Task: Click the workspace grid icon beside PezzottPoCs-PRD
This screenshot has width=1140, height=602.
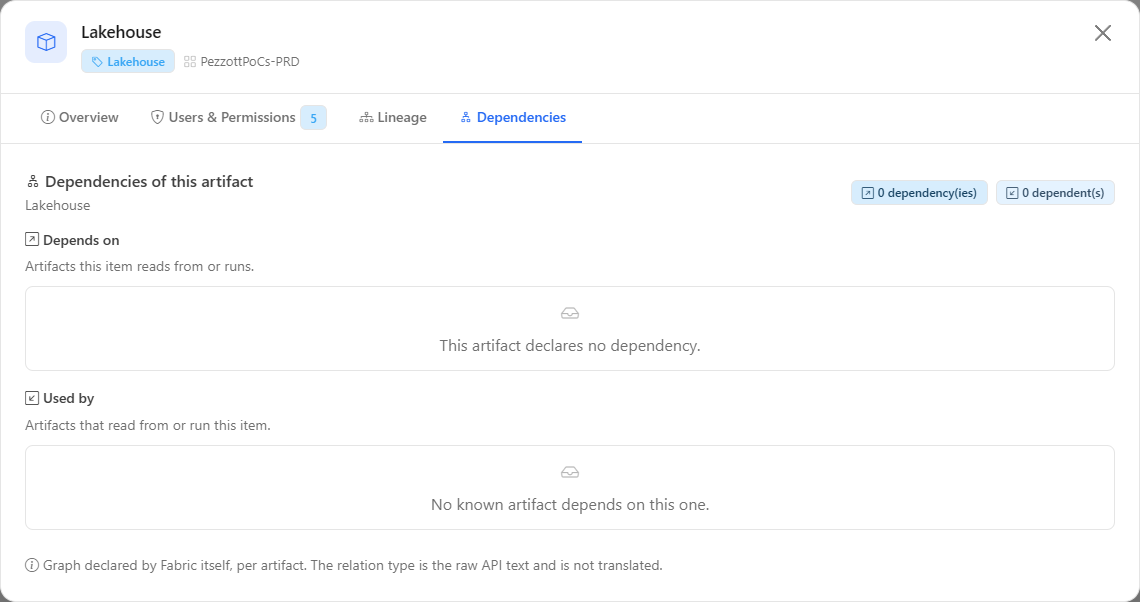Action: pyautogui.click(x=190, y=62)
